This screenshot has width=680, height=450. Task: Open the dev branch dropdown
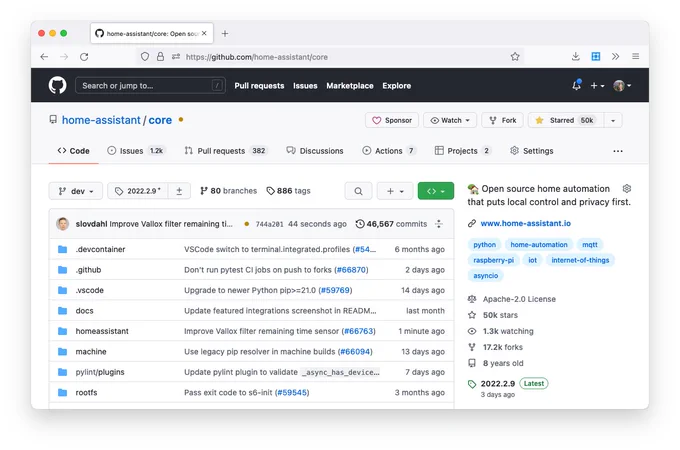76,191
